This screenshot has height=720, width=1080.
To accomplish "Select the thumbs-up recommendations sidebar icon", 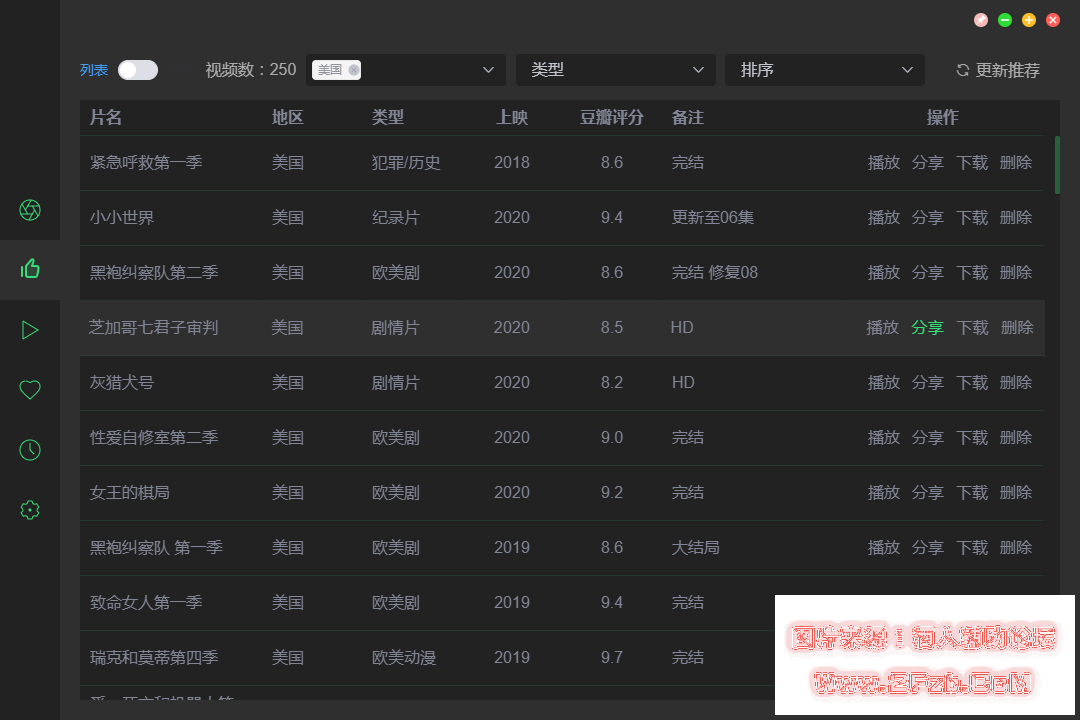I will (x=30, y=268).
